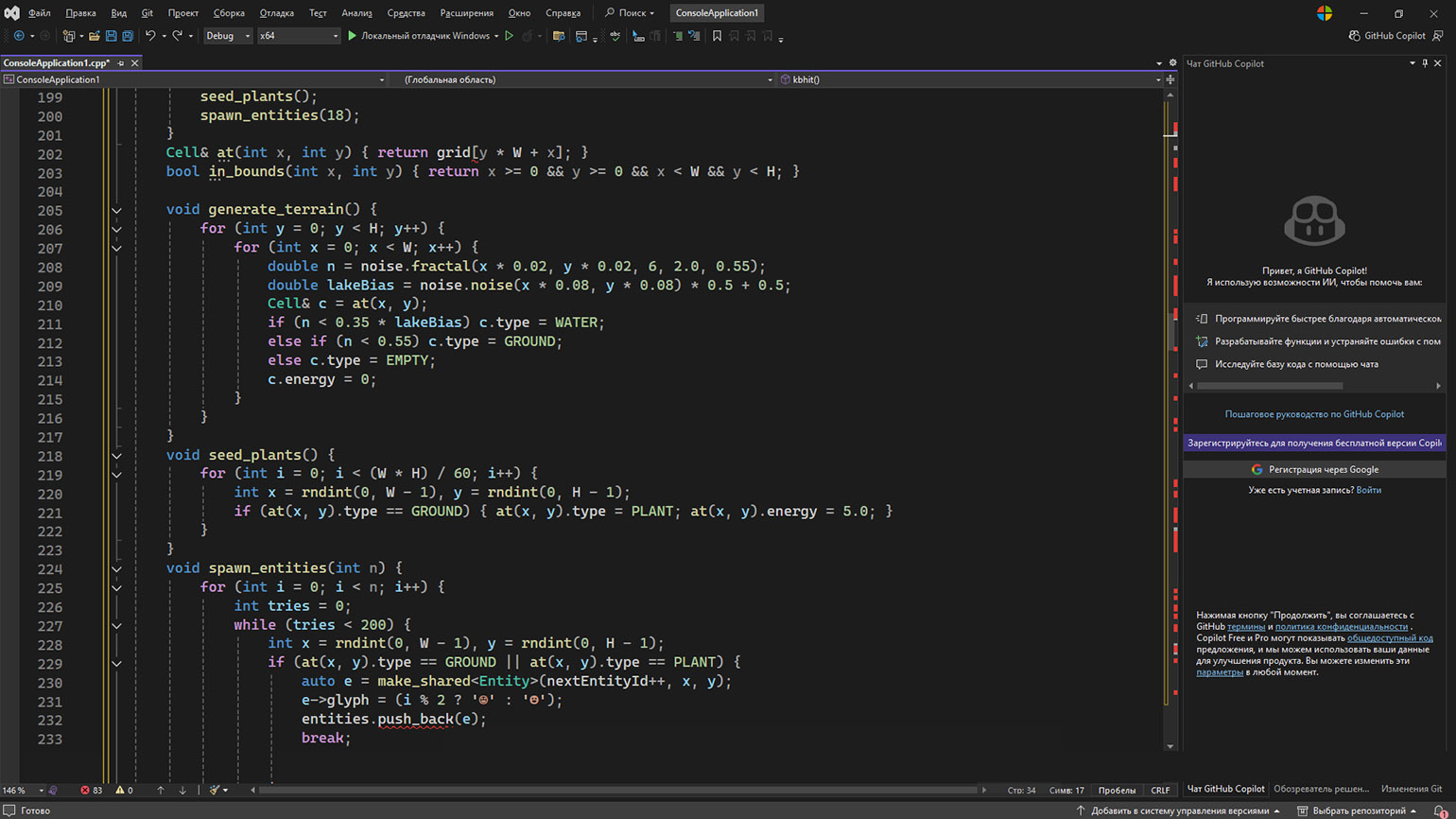Open the zoom level 146 % dropdown
The height and width of the screenshot is (819, 1456).
coord(41,791)
